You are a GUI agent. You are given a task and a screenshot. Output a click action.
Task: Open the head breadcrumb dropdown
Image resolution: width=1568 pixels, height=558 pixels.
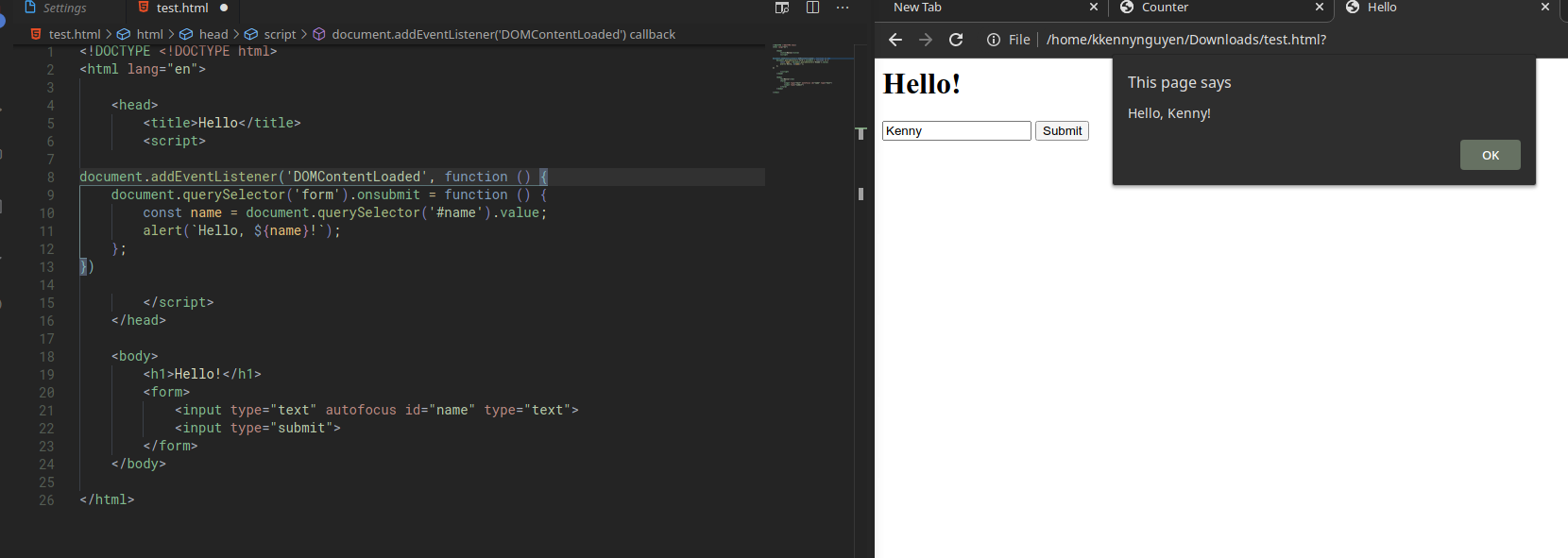point(213,34)
